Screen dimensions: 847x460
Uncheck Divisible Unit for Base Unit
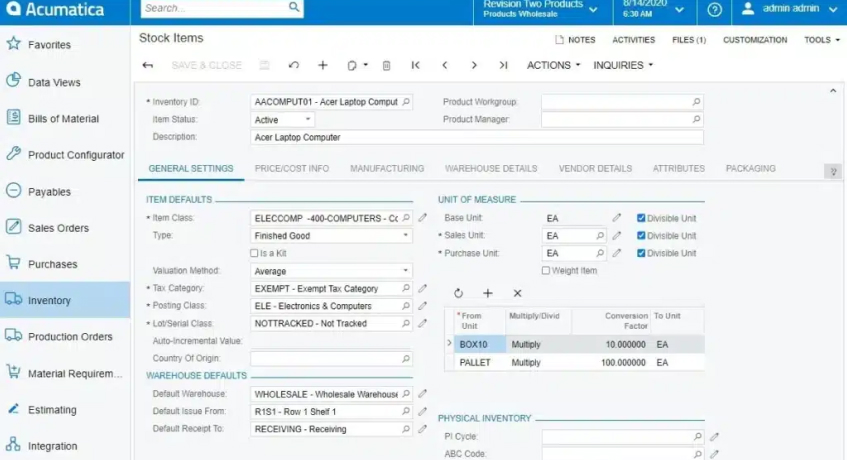[642, 218]
